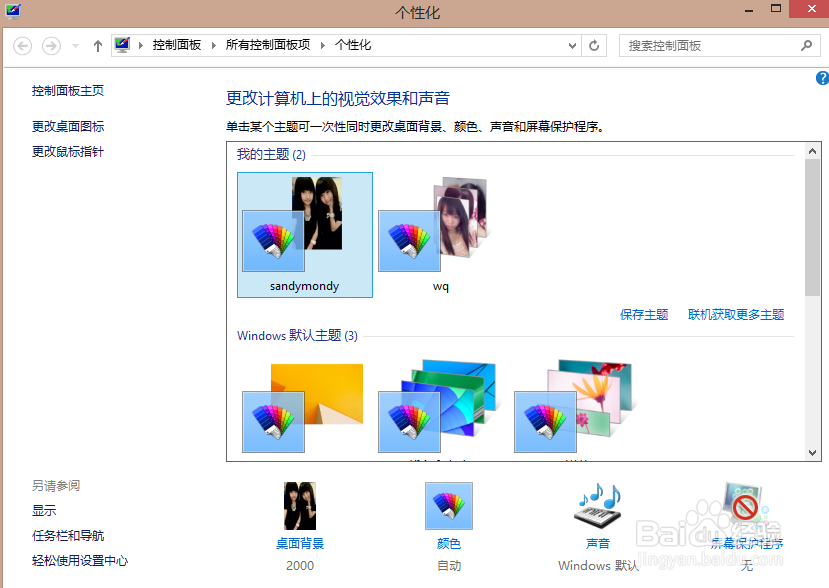
Task: Refresh the control panel view
Action: point(594,46)
